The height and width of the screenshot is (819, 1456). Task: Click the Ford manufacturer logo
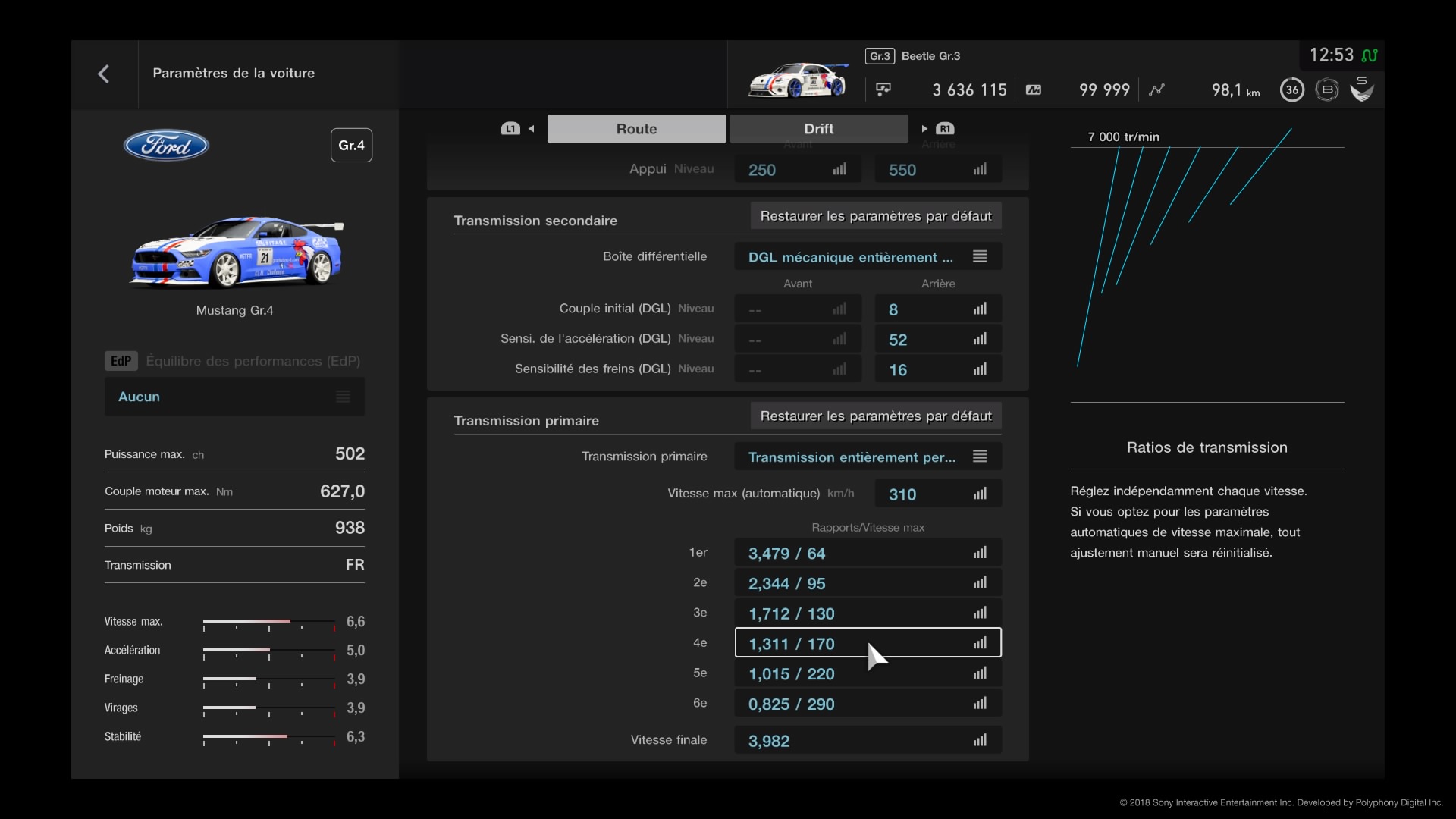166,145
